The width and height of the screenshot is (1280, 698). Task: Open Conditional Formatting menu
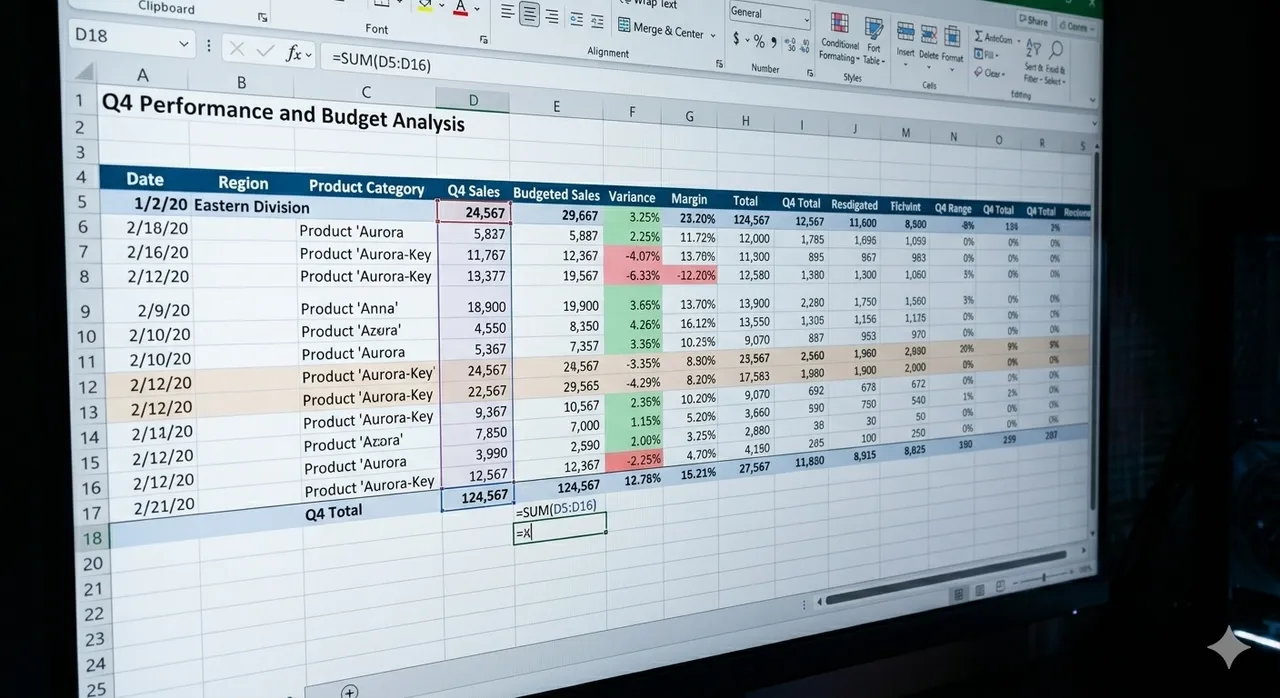click(x=839, y=39)
